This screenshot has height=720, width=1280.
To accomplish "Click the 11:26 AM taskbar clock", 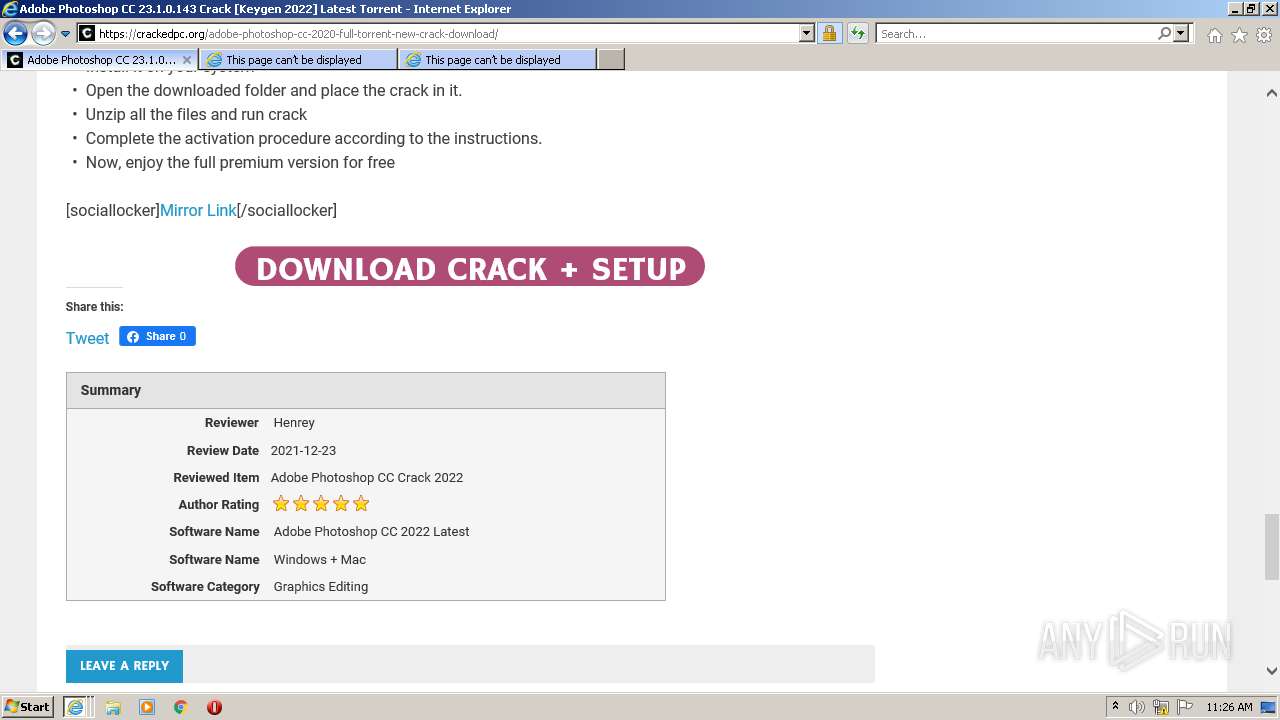I will 1229,707.
